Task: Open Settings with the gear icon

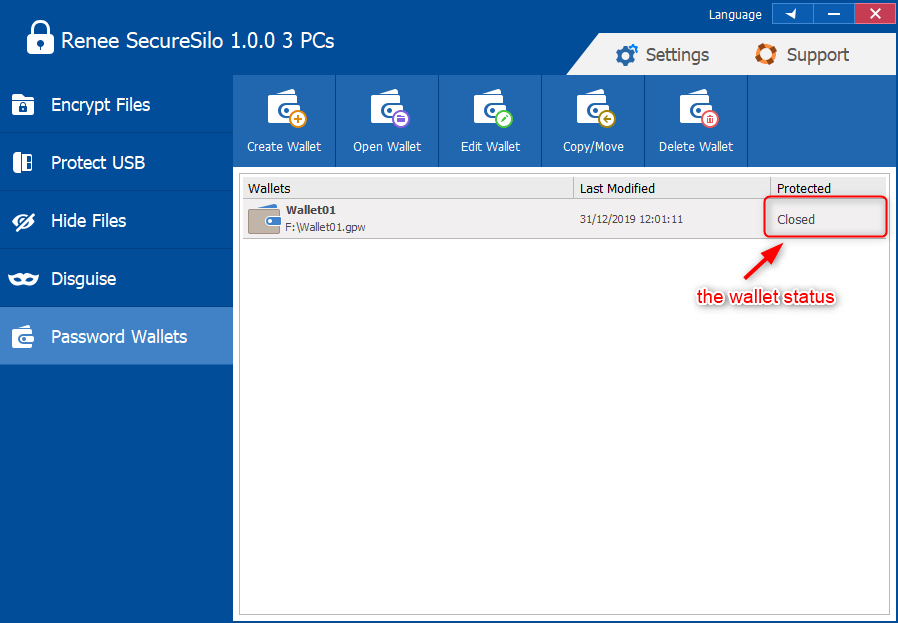Action: pyautogui.click(x=627, y=55)
